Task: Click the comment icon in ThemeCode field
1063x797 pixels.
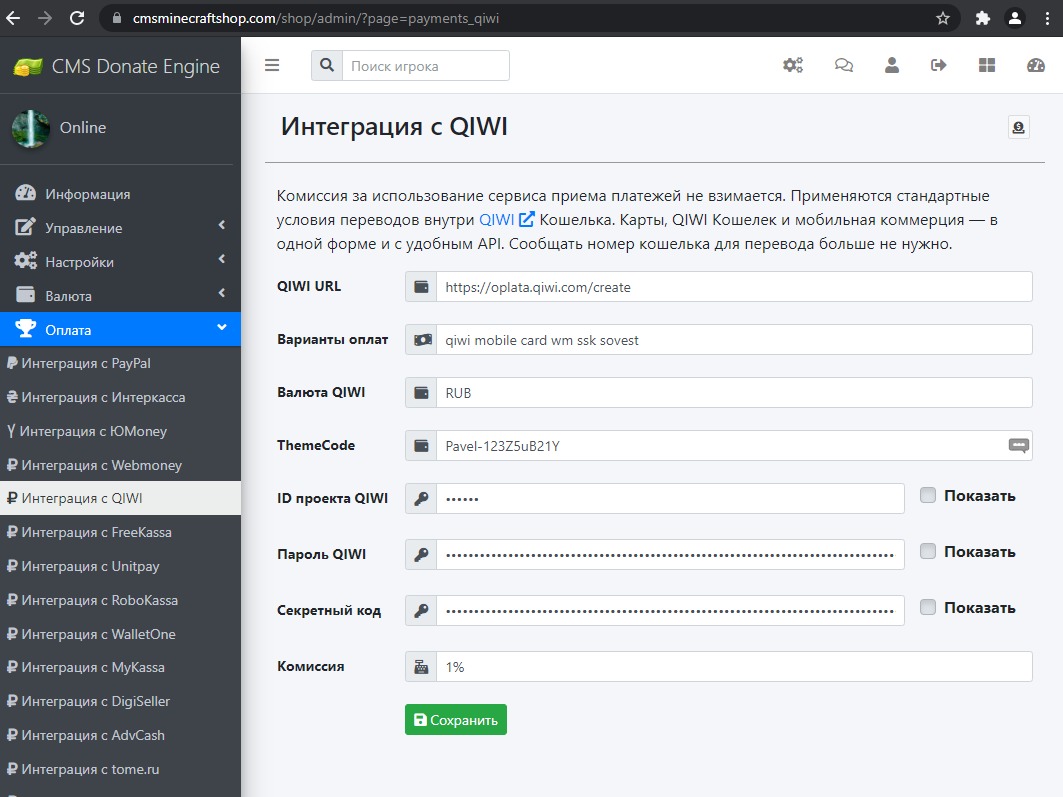Action: coord(1018,446)
